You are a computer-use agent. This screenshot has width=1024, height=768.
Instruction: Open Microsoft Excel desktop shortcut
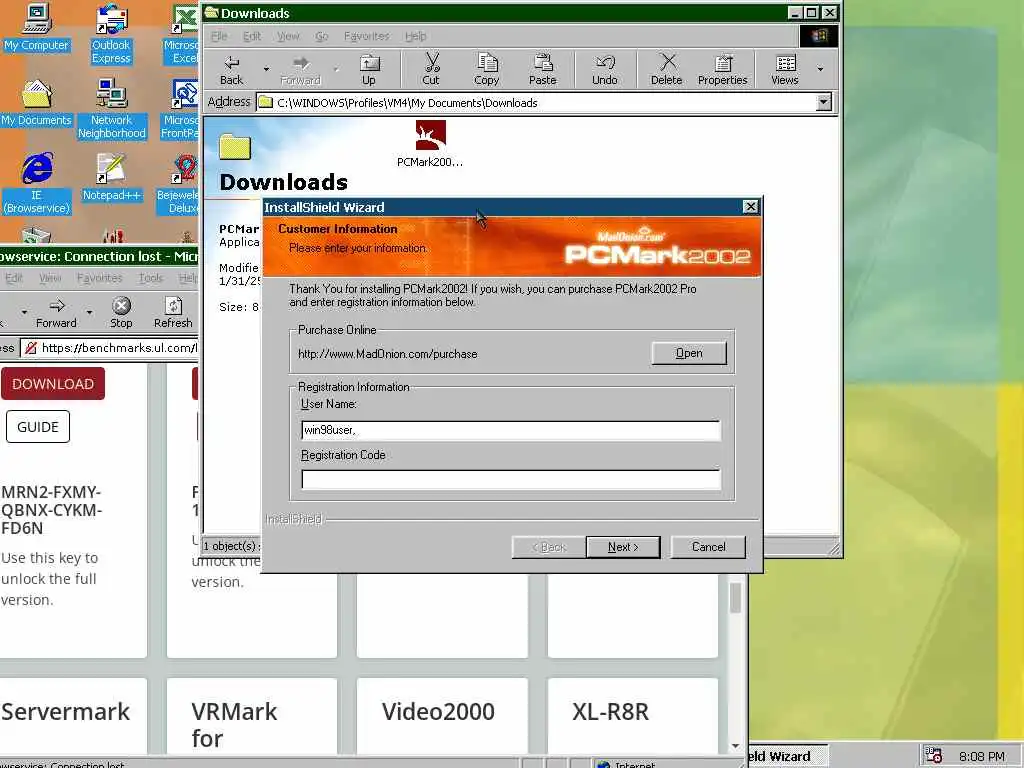click(x=181, y=34)
